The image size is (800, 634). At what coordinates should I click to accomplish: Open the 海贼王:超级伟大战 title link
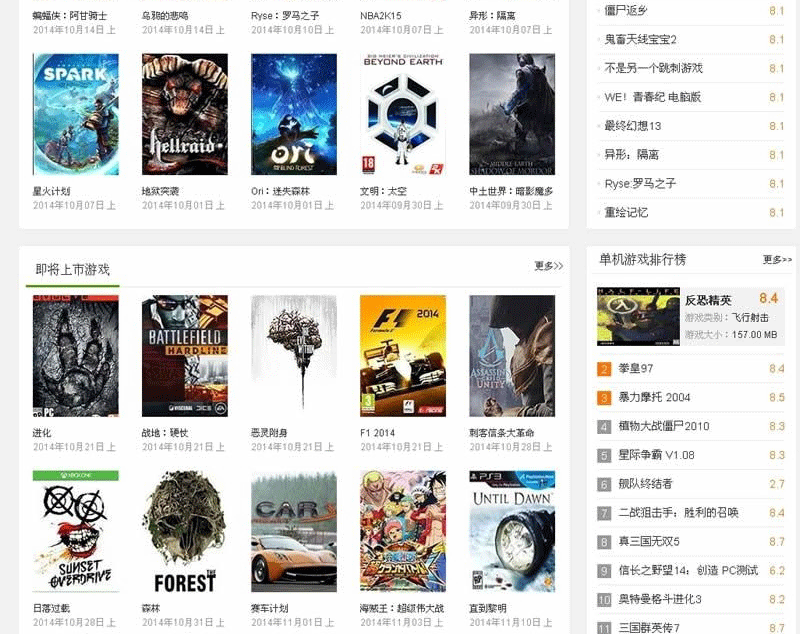click(402, 608)
